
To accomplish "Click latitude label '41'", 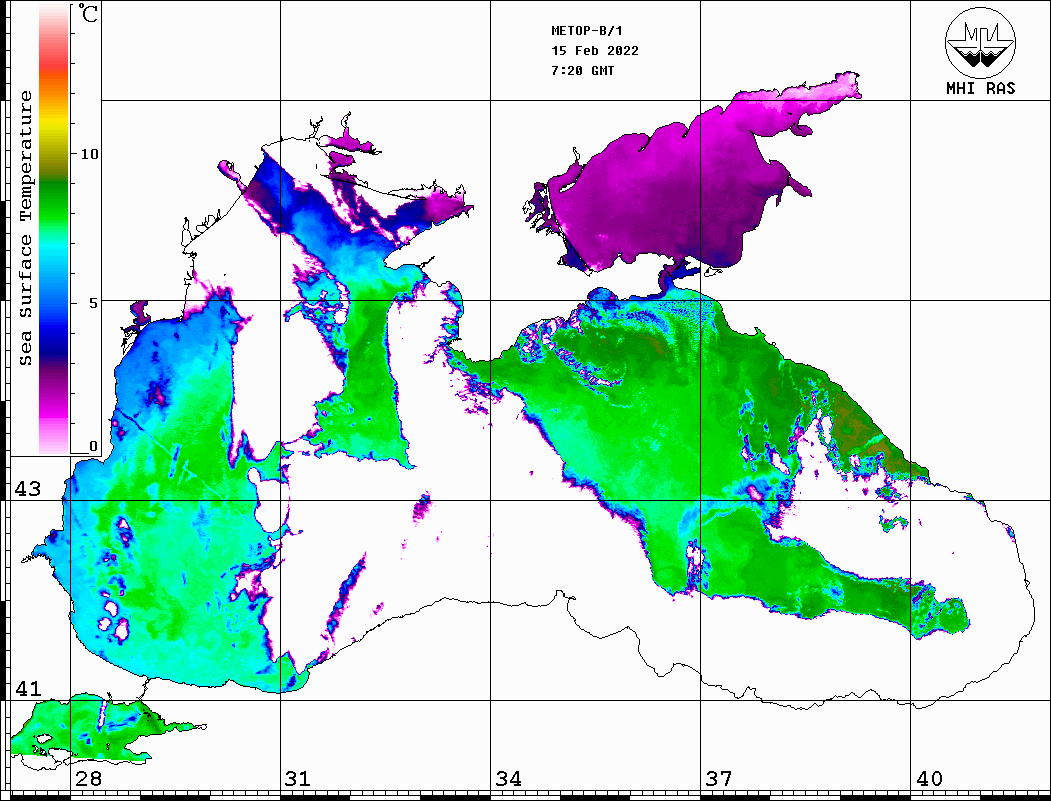I will pos(28,689).
